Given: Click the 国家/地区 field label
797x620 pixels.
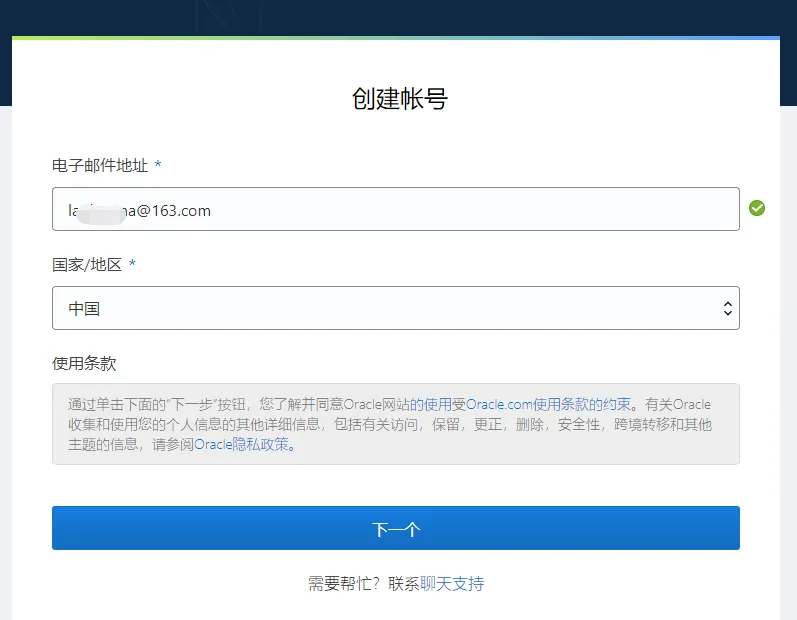Looking at the screenshot, I should click(87, 265).
